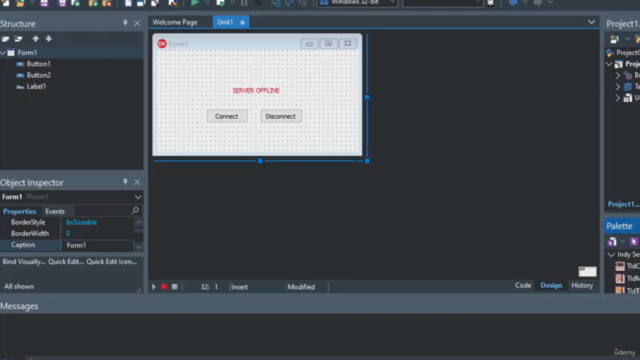Screen dimensions: 640x360
Task: Click the Bind Visually... link
Action: 24,262
